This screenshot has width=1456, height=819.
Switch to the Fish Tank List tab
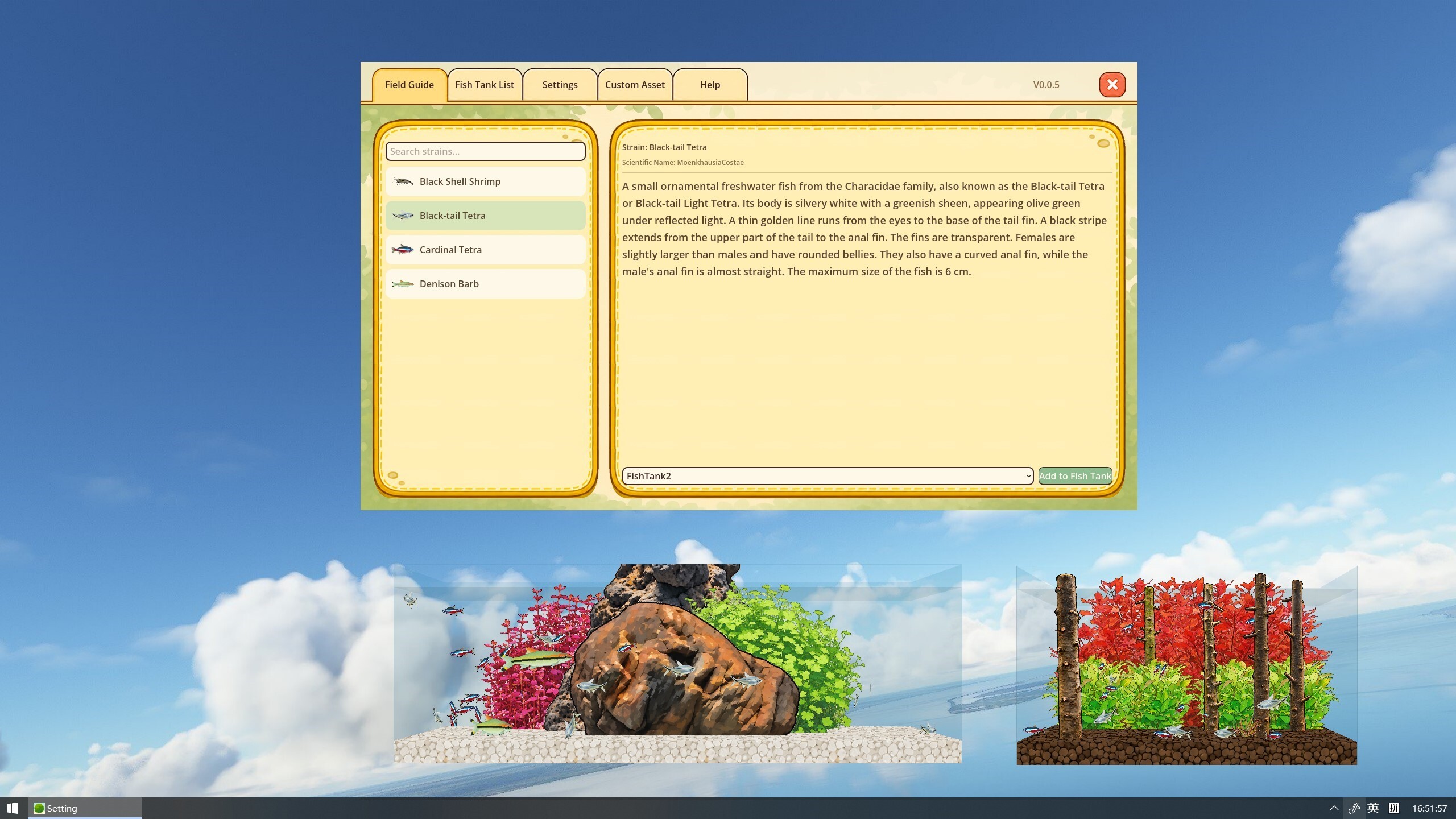point(484,85)
